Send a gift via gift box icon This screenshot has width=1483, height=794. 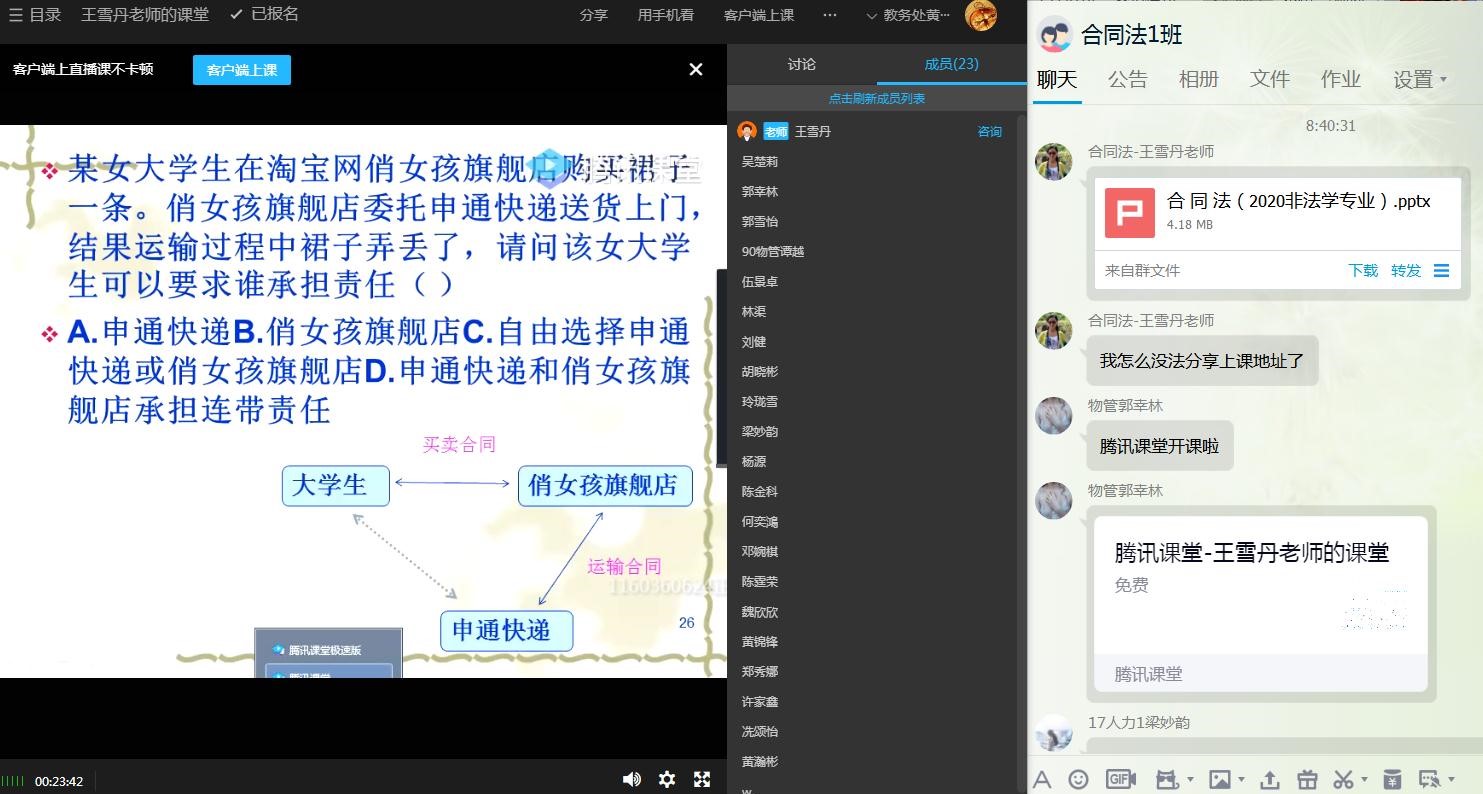tap(1306, 779)
